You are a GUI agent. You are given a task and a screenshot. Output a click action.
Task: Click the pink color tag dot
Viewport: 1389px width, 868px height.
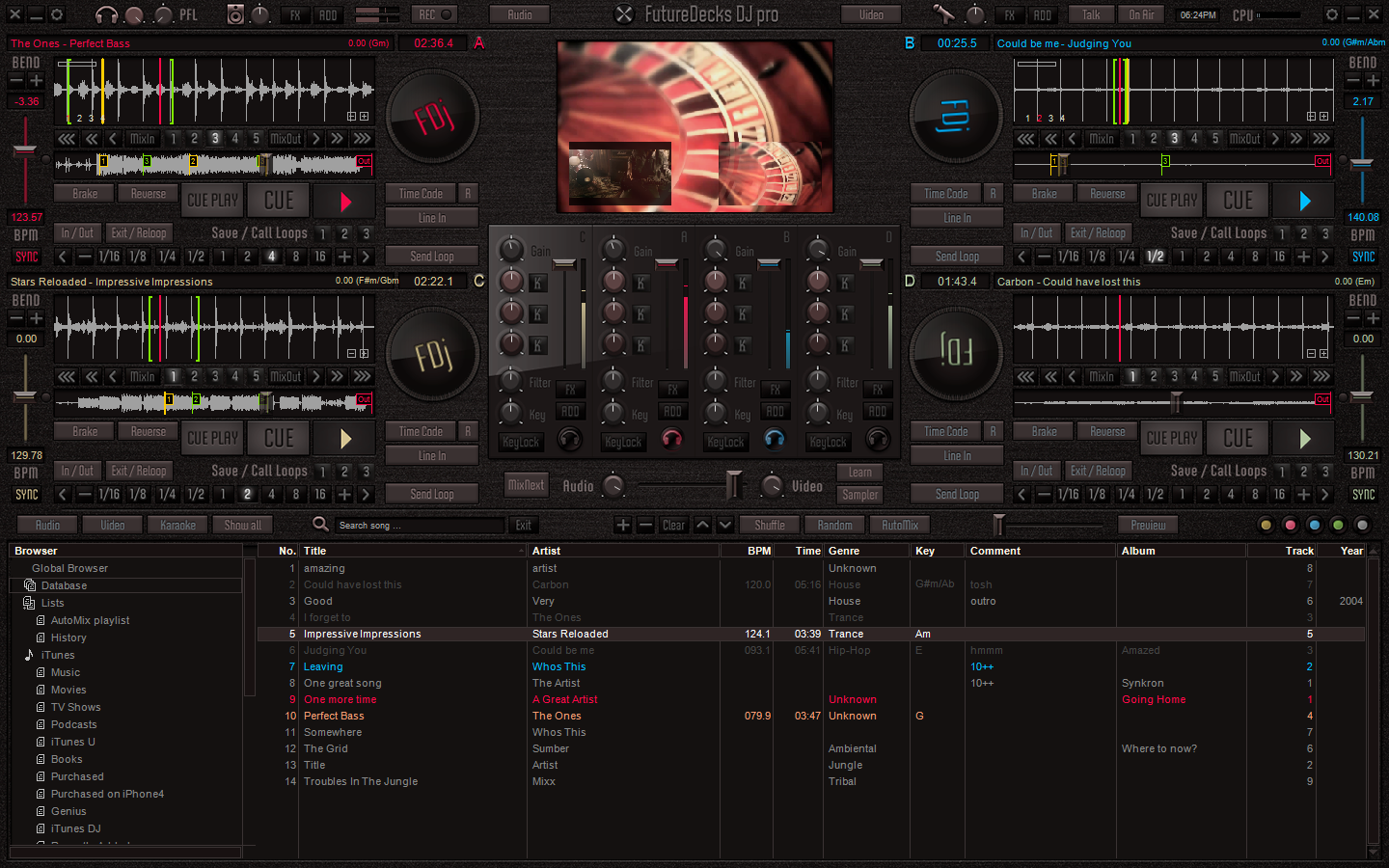click(1290, 526)
